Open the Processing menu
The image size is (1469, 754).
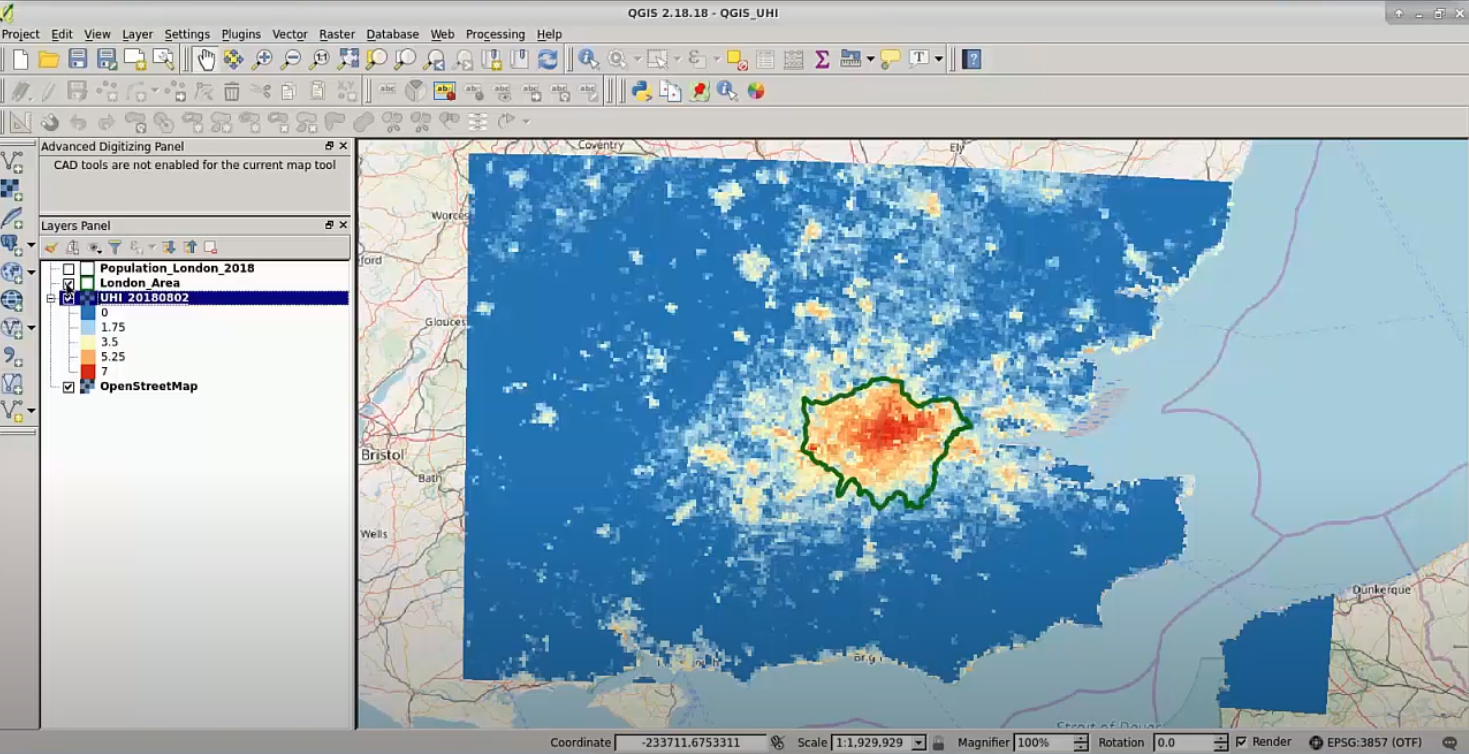495,34
